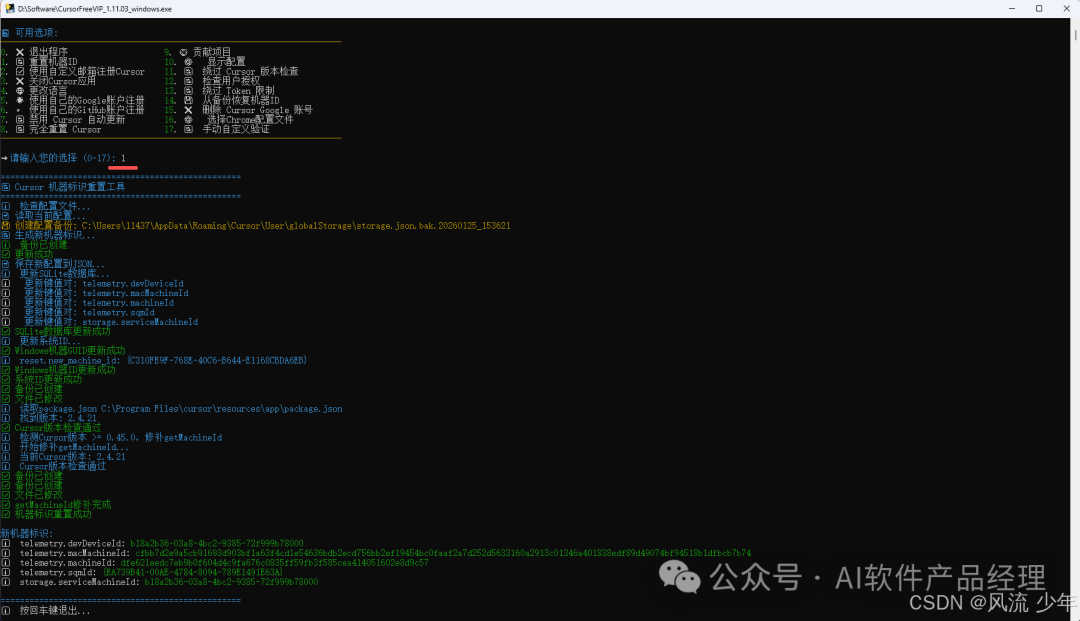
Task: Click the save icon for 从备份恢复机器ID
Action: 188,100
